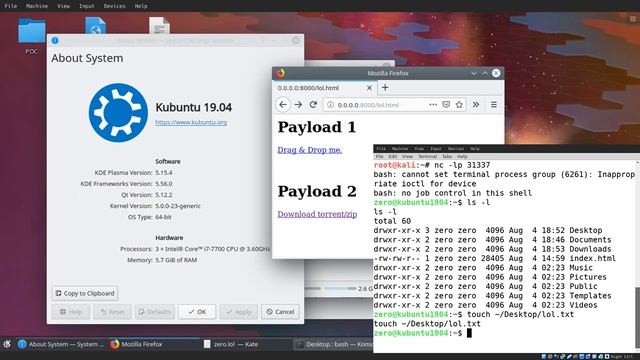
Task: Click the greyed Reset button
Action: [x=112, y=312]
